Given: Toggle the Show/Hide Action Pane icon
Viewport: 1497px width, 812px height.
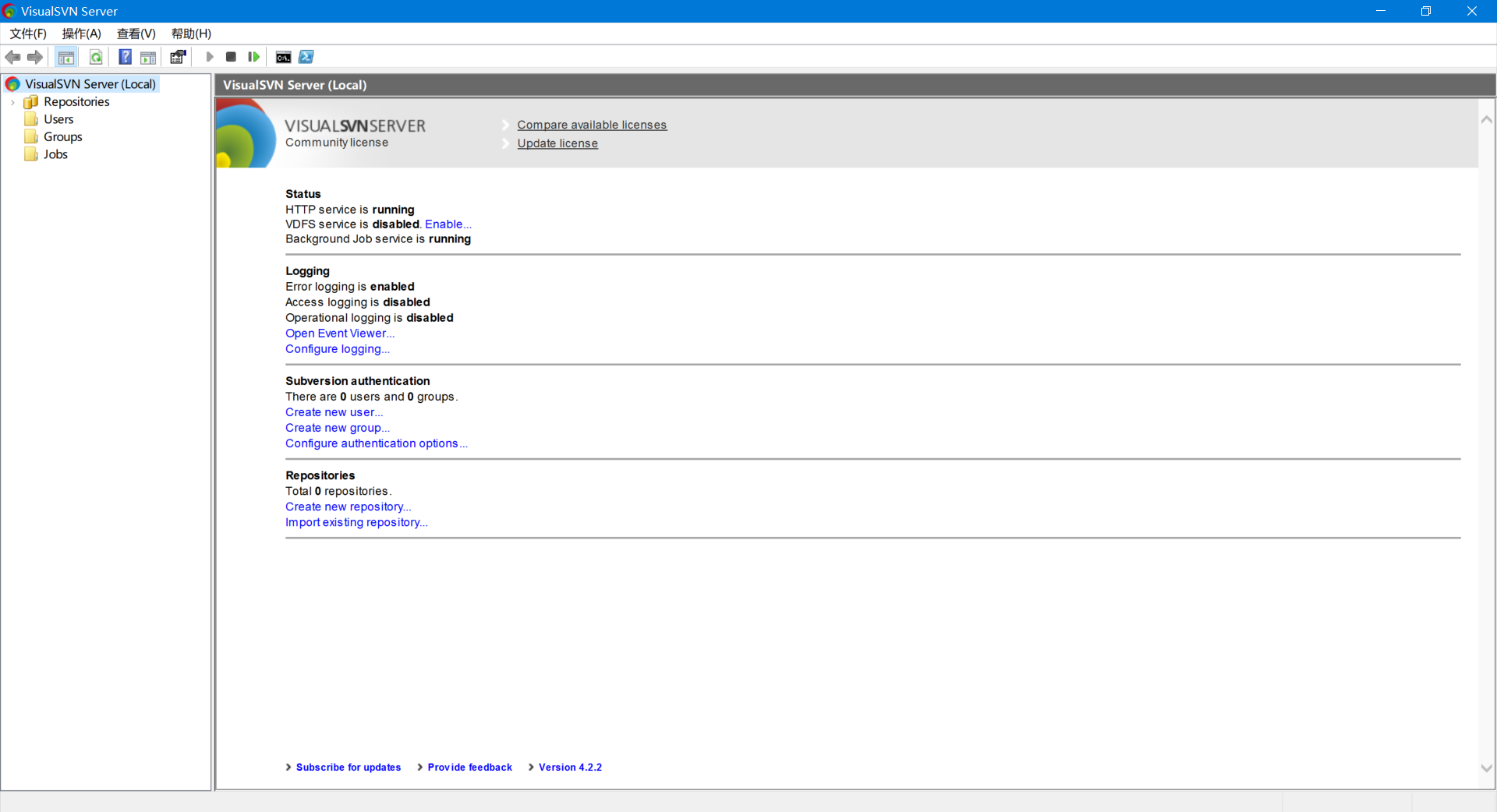Looking at the screenshot, I should (x=148, y=57).
